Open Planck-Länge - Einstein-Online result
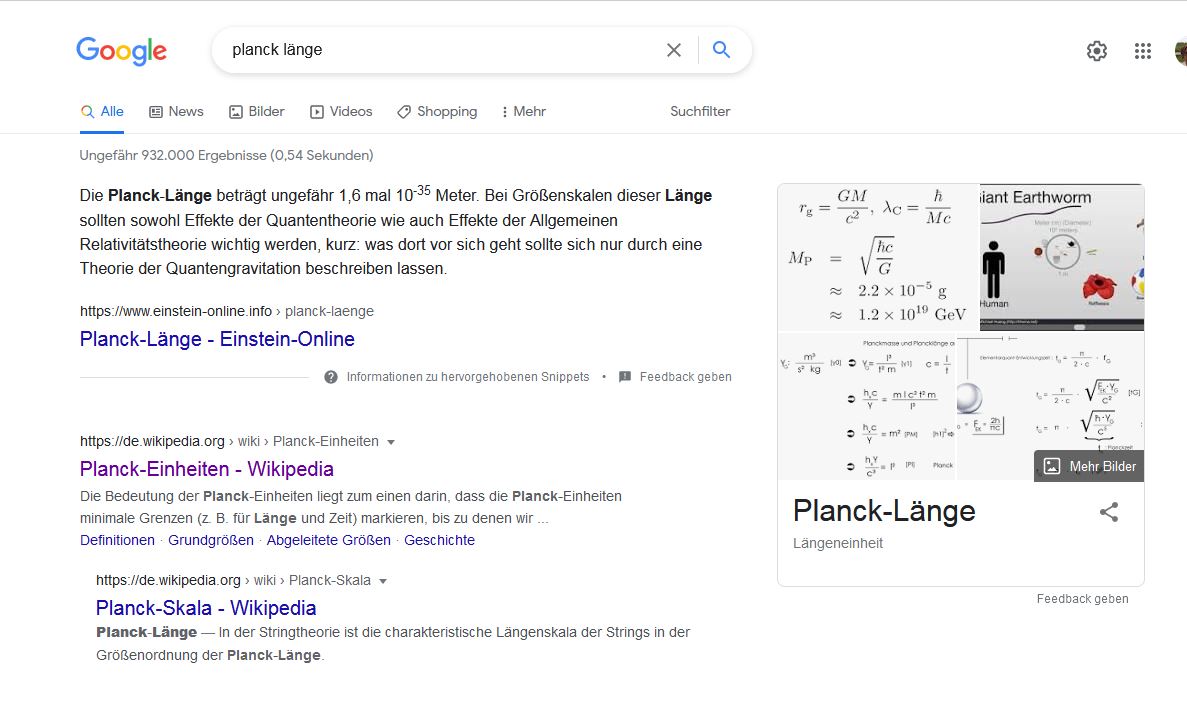The height and width of the screenshot is (710, 1187). [217, 339]
